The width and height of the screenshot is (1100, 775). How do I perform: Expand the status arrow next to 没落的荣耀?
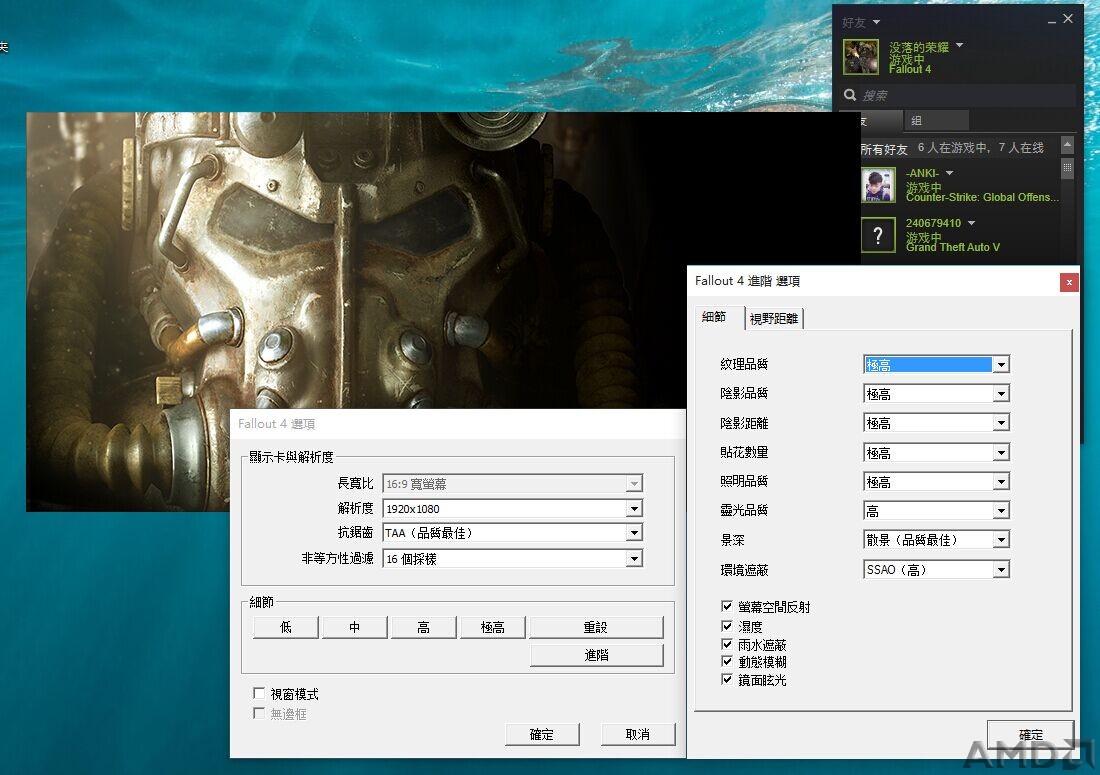coord(959,46)
